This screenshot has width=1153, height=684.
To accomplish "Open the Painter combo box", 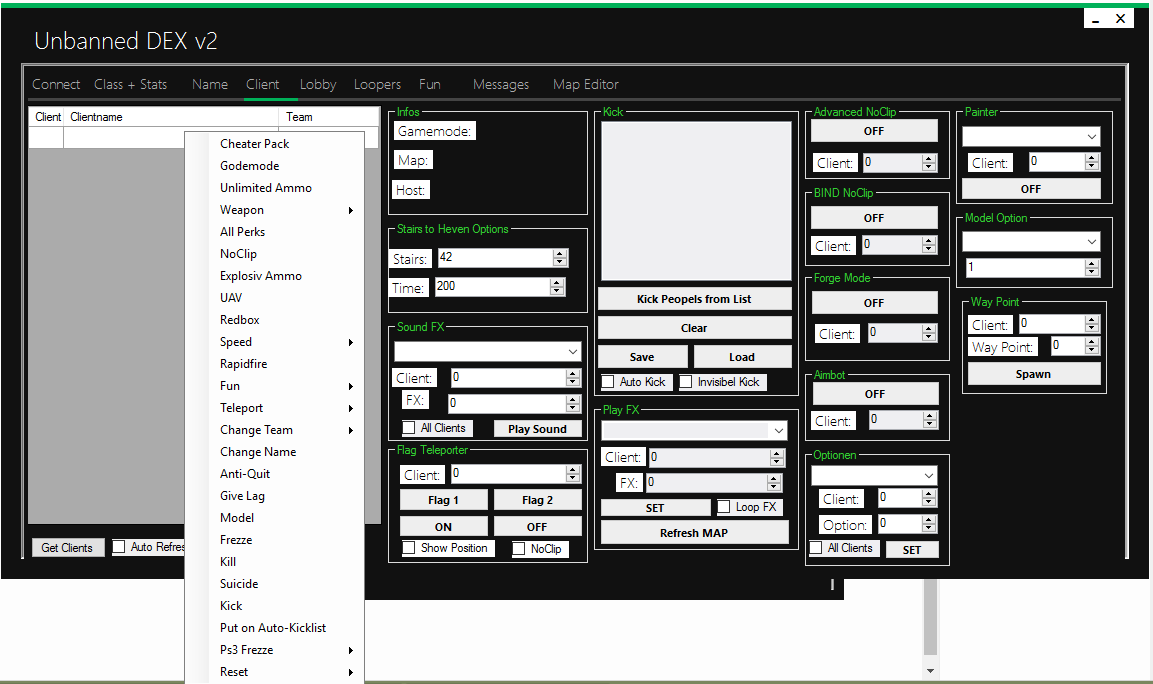I will tap(1090, 136).
